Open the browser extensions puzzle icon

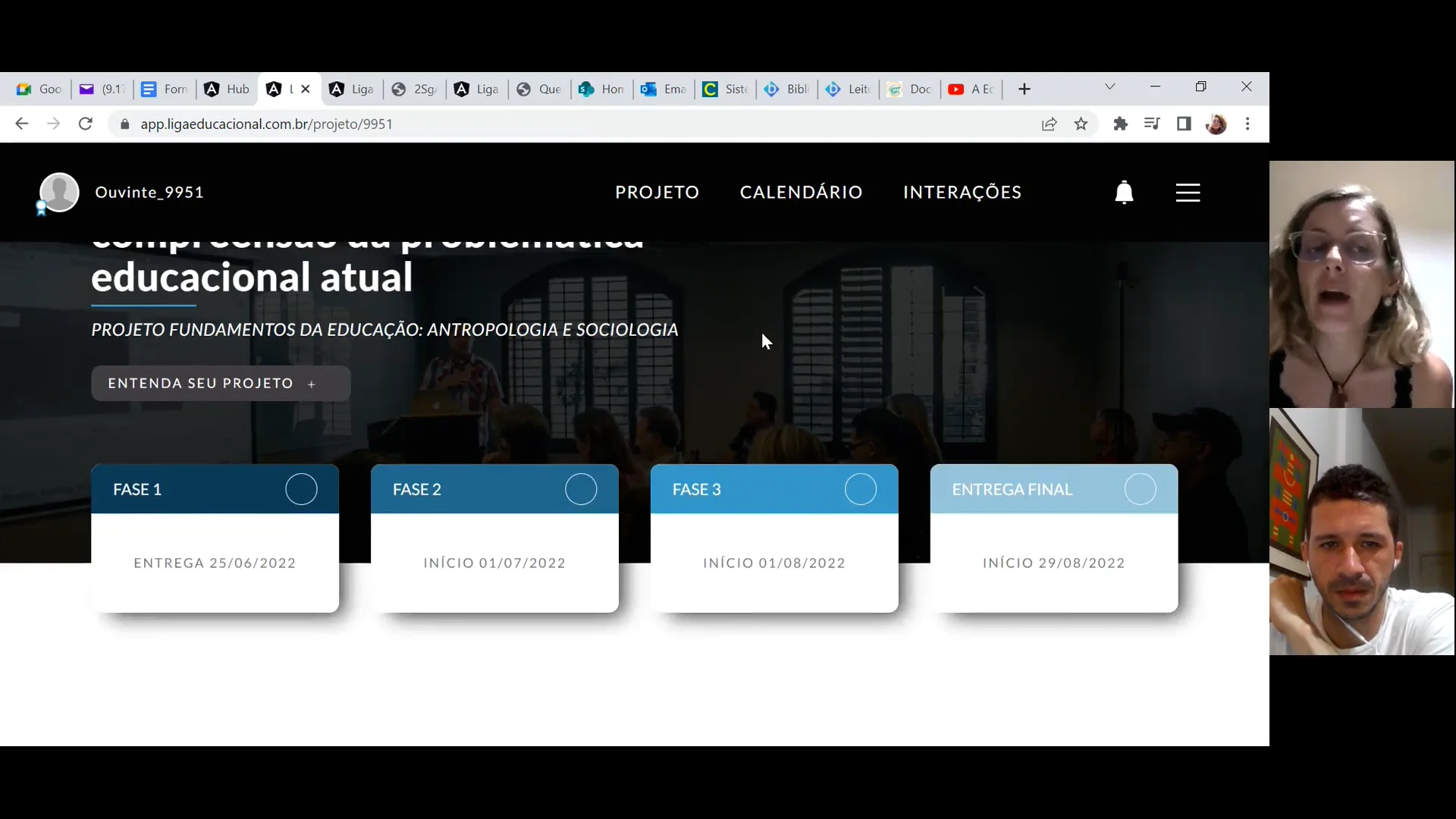[1121, 124]
